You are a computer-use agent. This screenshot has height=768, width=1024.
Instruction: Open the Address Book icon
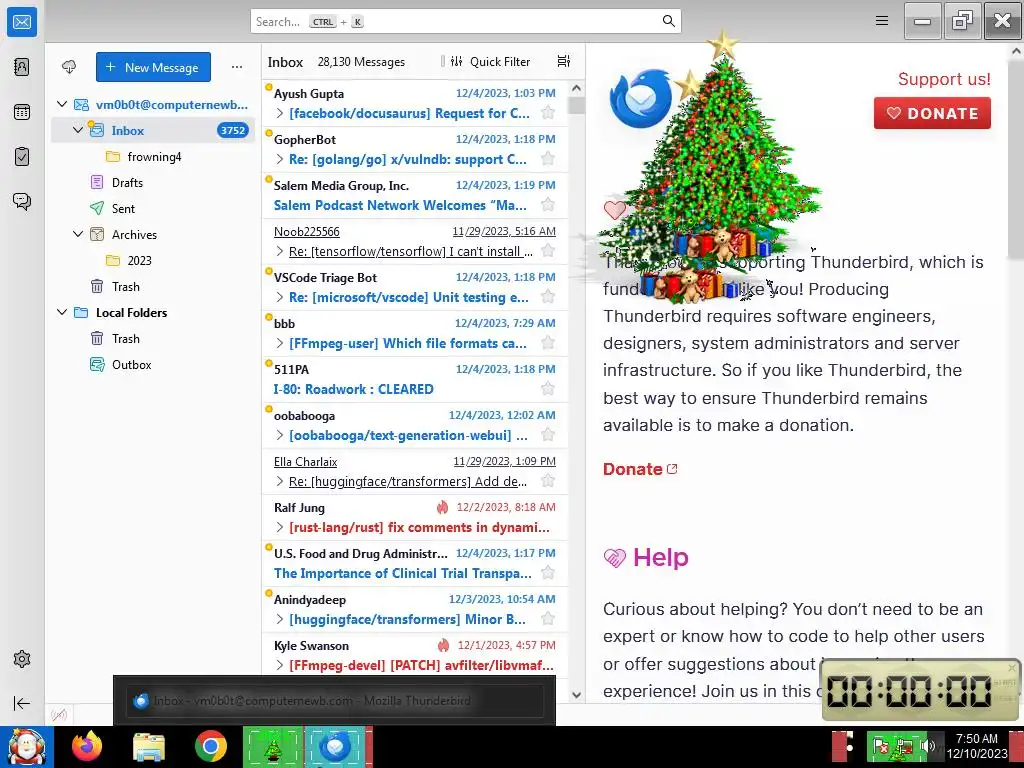coord(22,67)
